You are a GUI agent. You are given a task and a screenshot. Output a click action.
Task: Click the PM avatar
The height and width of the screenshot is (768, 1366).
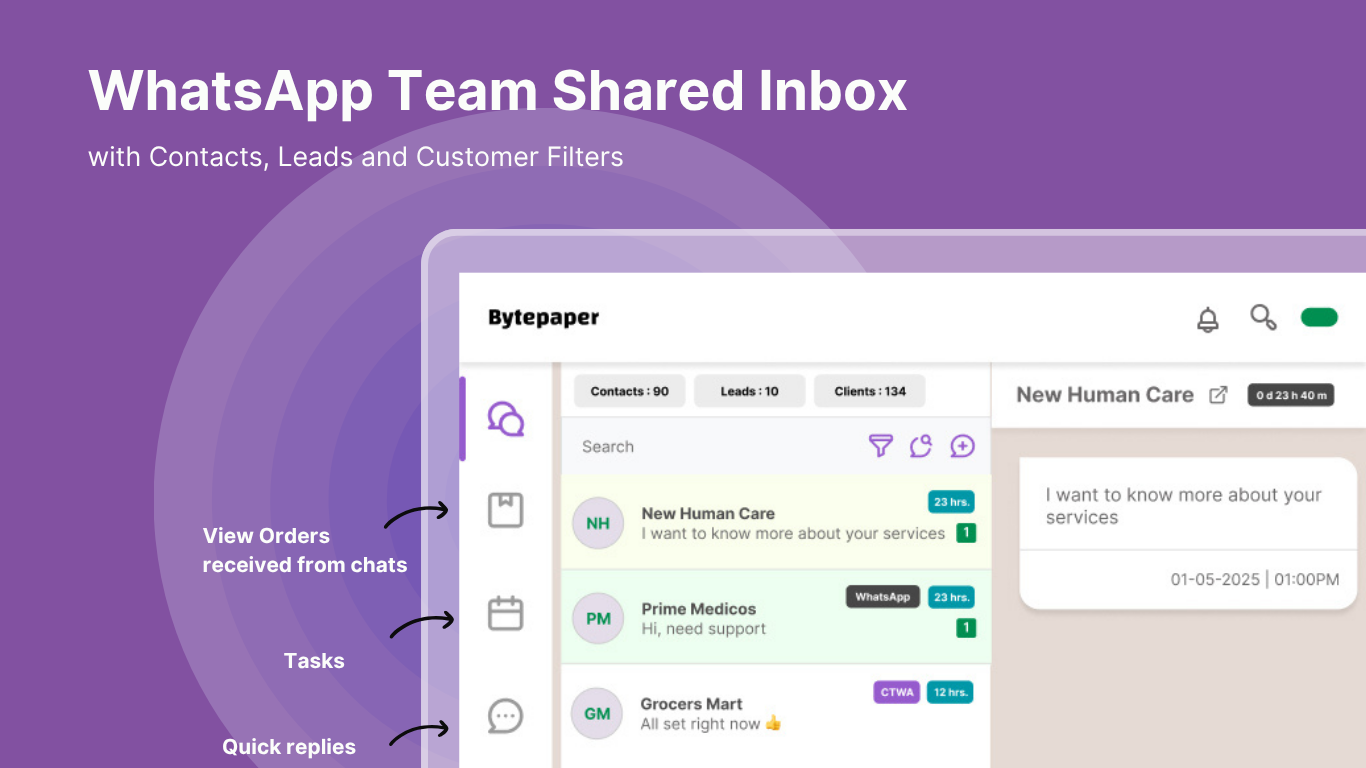pos(598,619)
